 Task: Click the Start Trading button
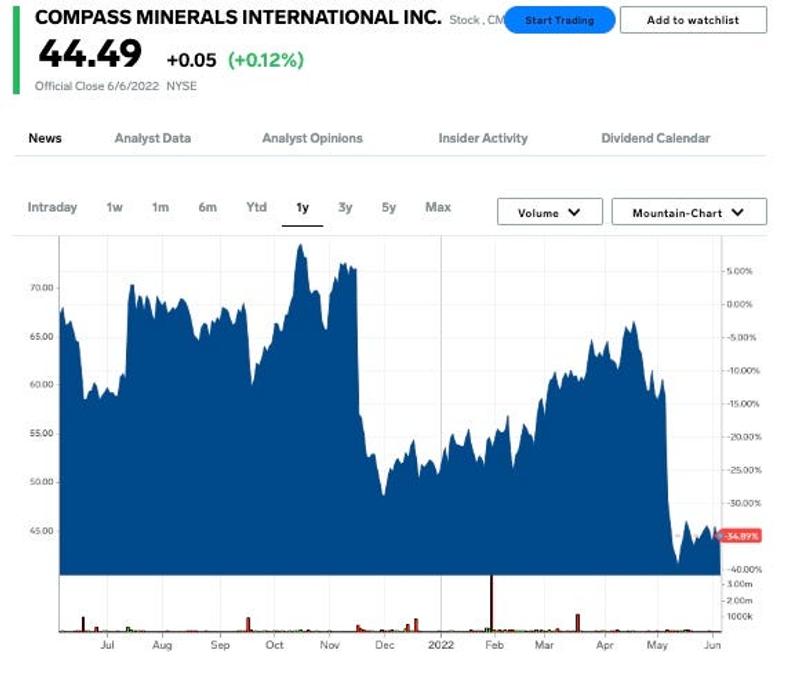tap(561, 19)
